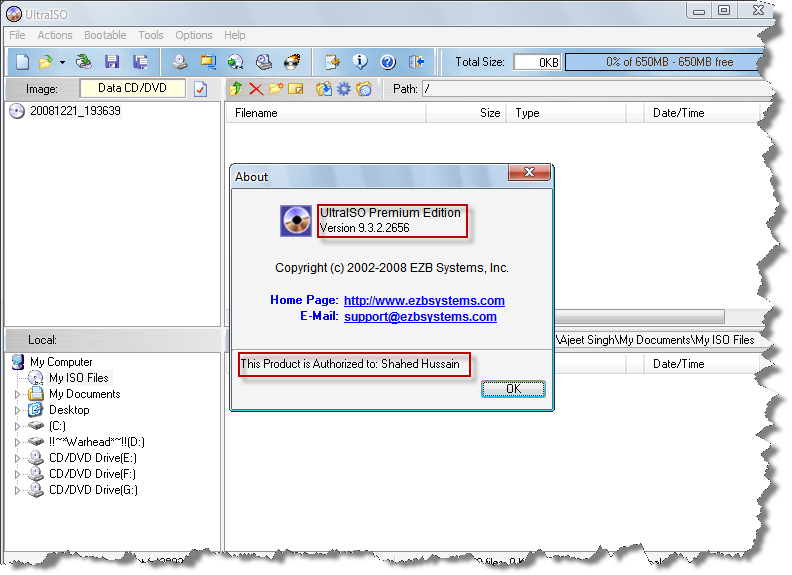Click the blue question-mark Help icon

(x=388, y=62)
